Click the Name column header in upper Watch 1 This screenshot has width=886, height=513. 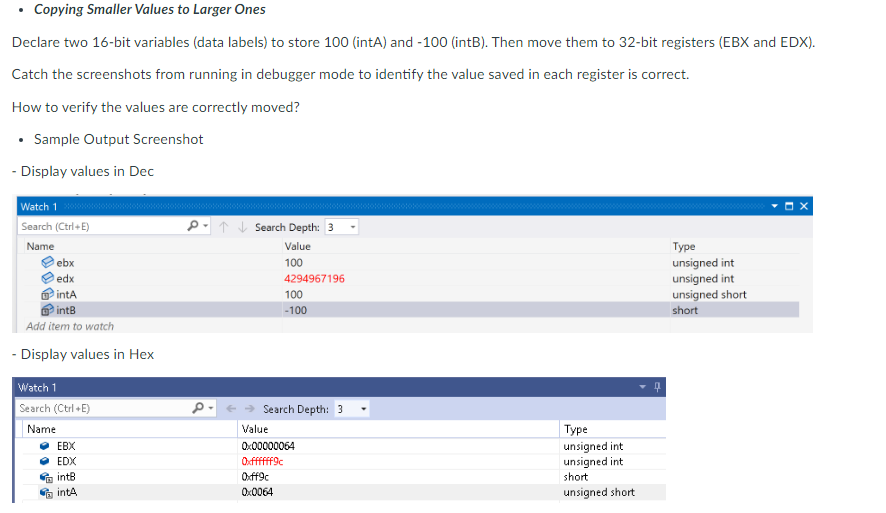(x=40, y=246)
